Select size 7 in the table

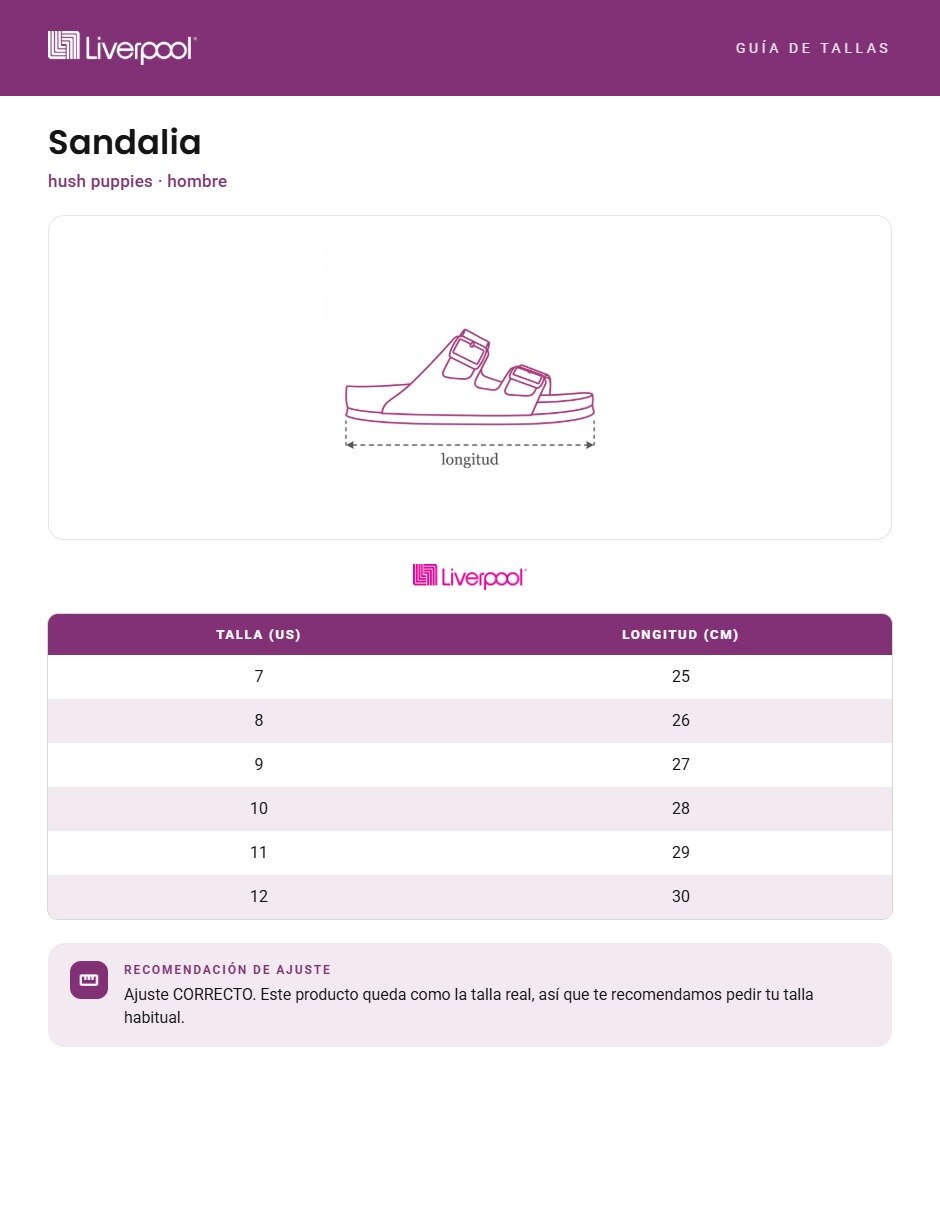click(259, 677)
